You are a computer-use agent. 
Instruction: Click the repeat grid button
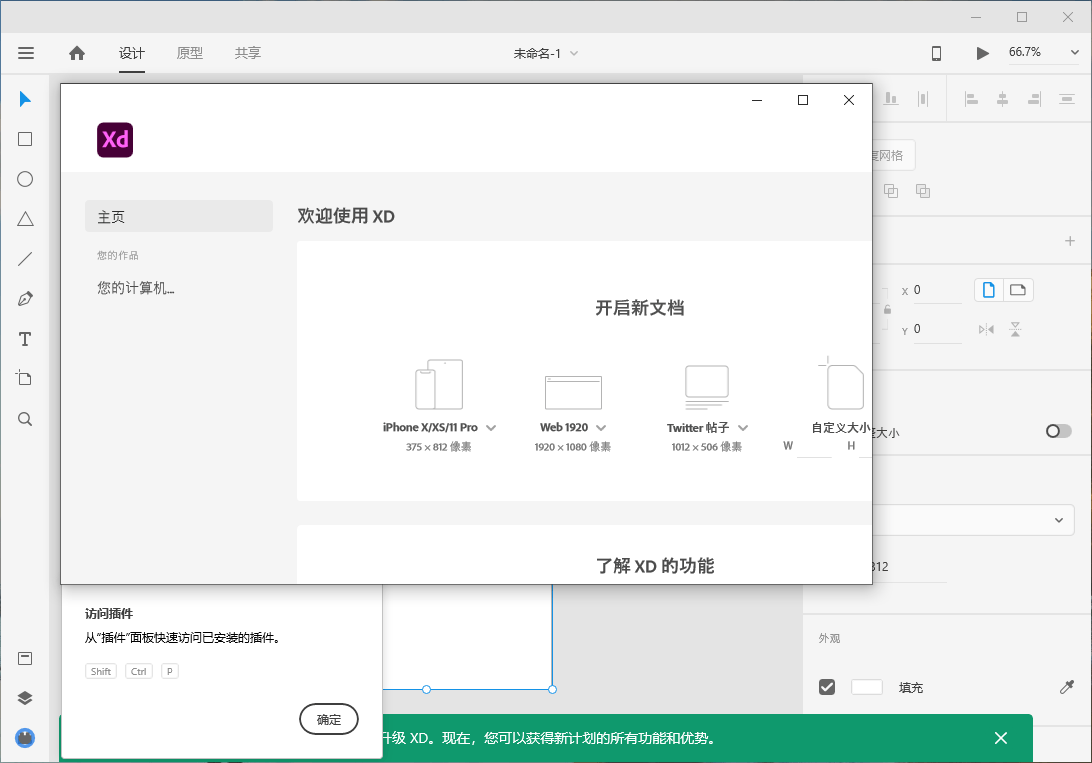[x=894, y=155]
